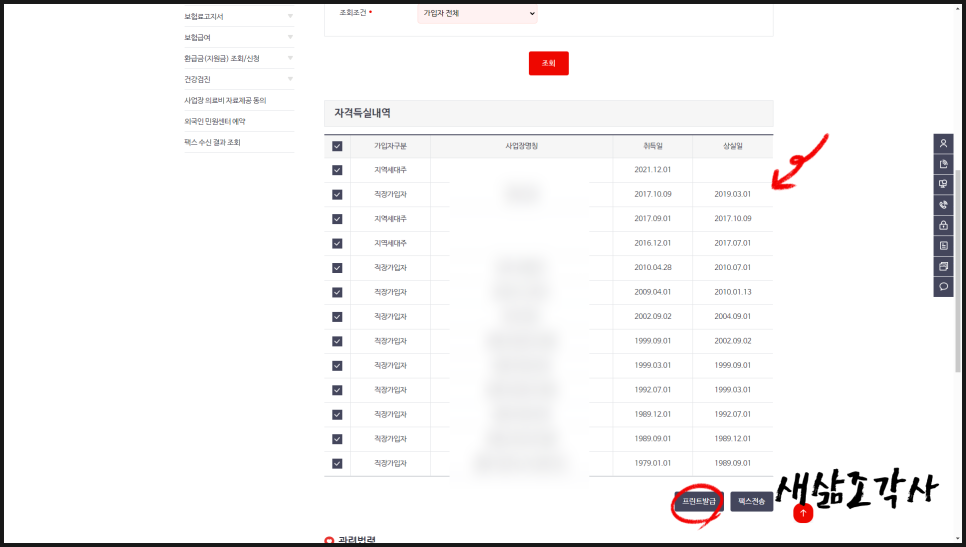The height and width of the screenshot is (547, 966).
Task: Expand the 보험료고지서 arrow in side menu
Action: point(290,16)
